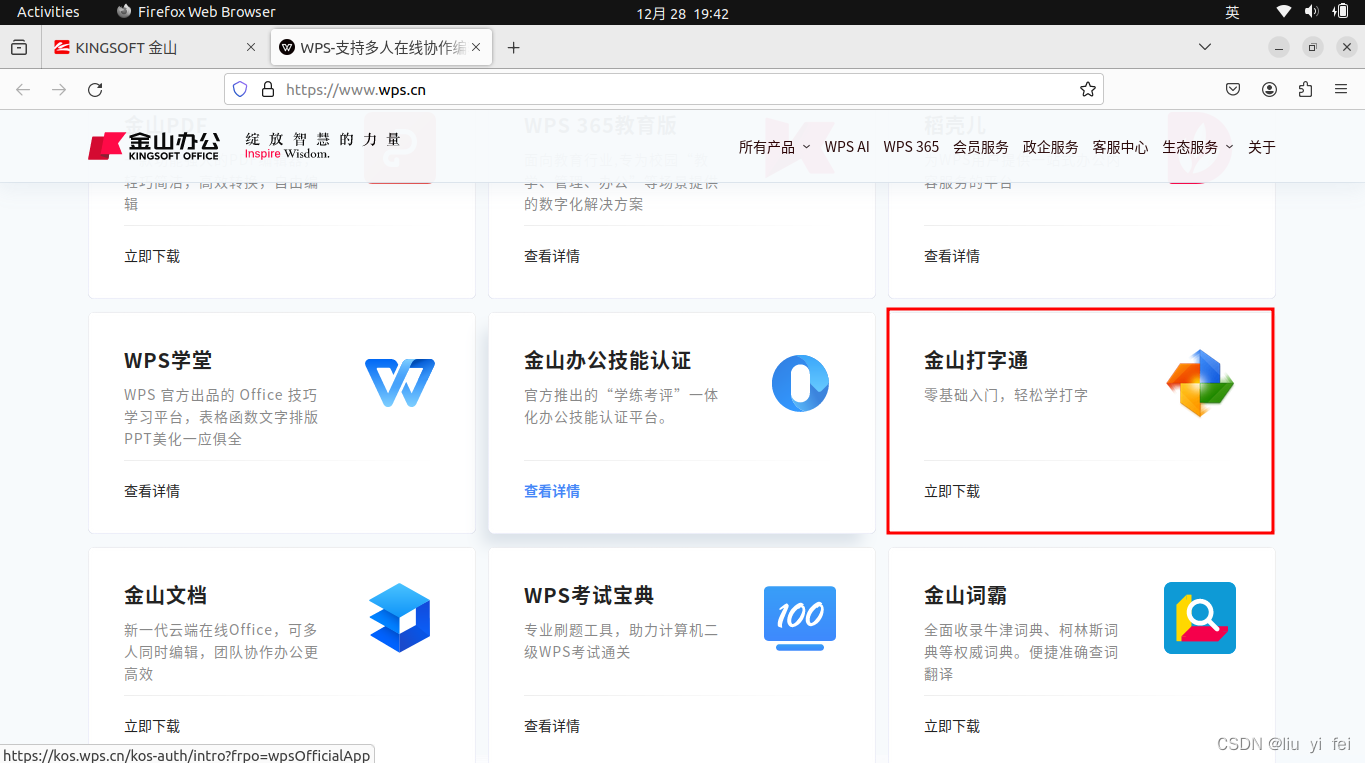The width and height of the screenshot is (1365, 763).
Task: Click the WPS学堂 title text
Action: point(168,360)
